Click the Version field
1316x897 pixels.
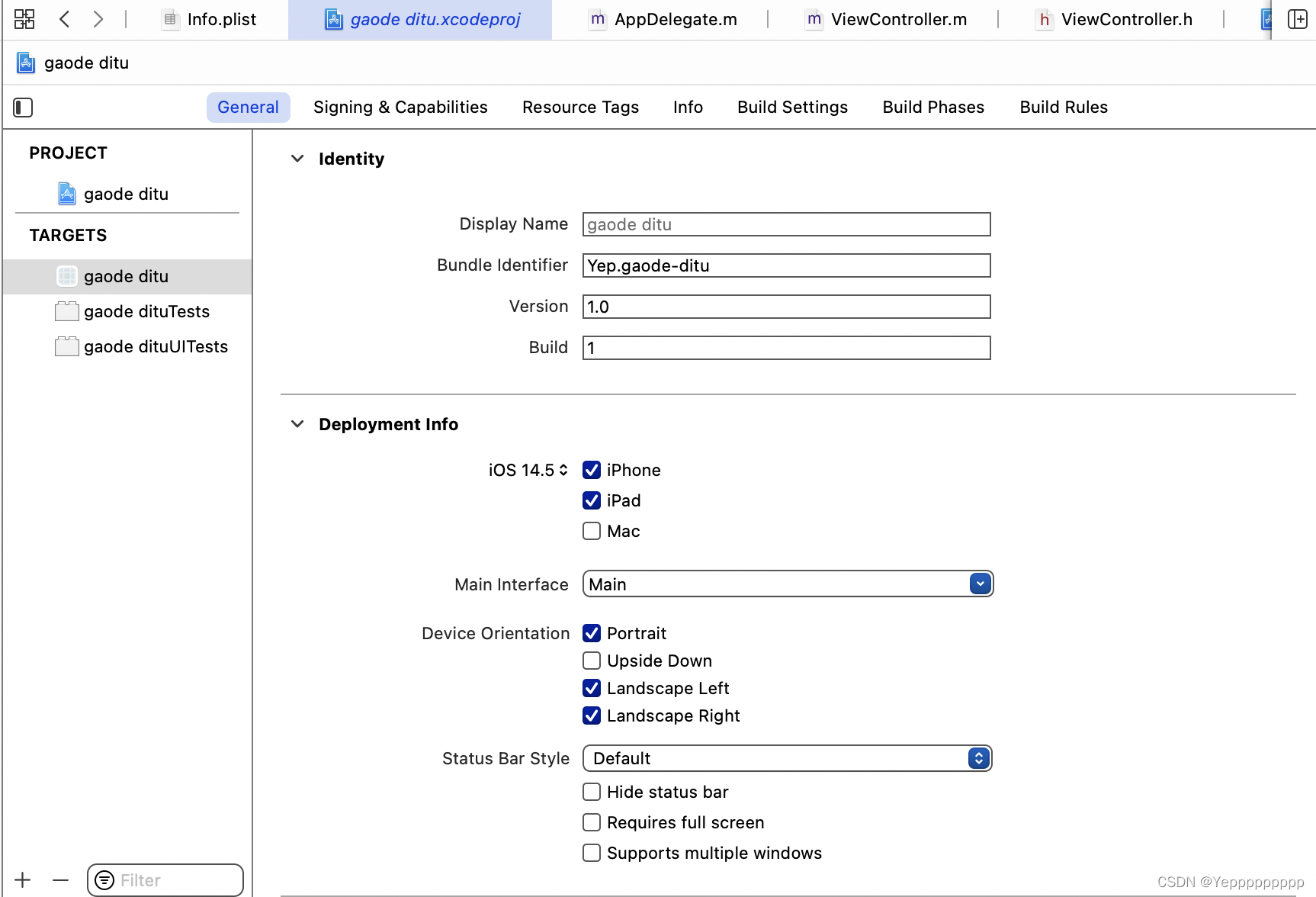(x=787, y=307)
